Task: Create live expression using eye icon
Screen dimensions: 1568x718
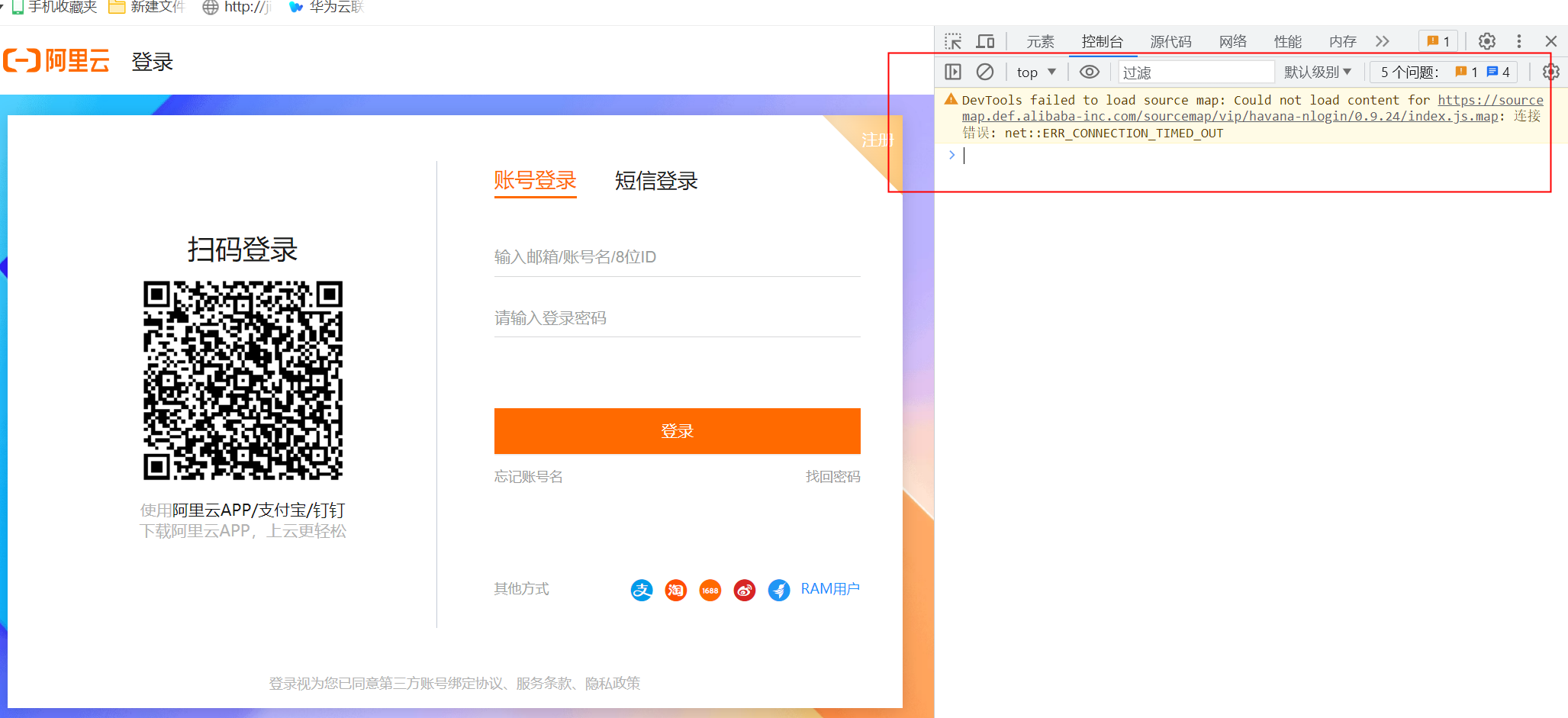Action: tap(1090, 72)
